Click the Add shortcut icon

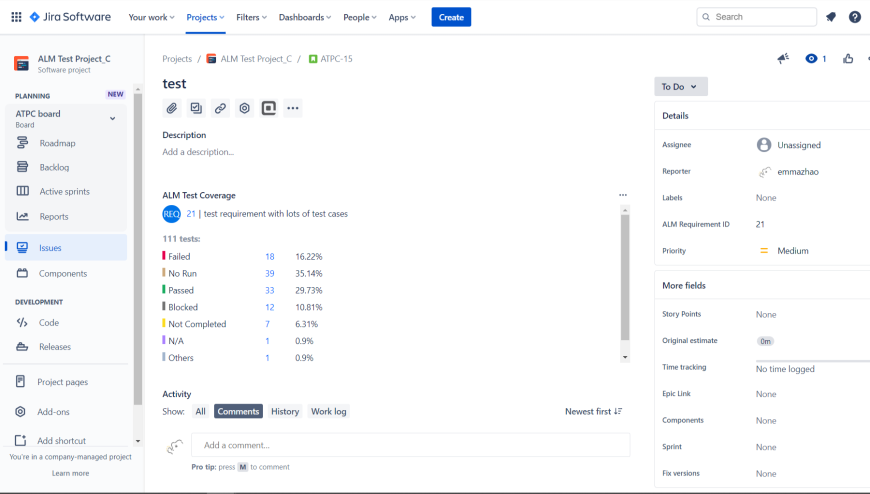click(x=21, y=441)
